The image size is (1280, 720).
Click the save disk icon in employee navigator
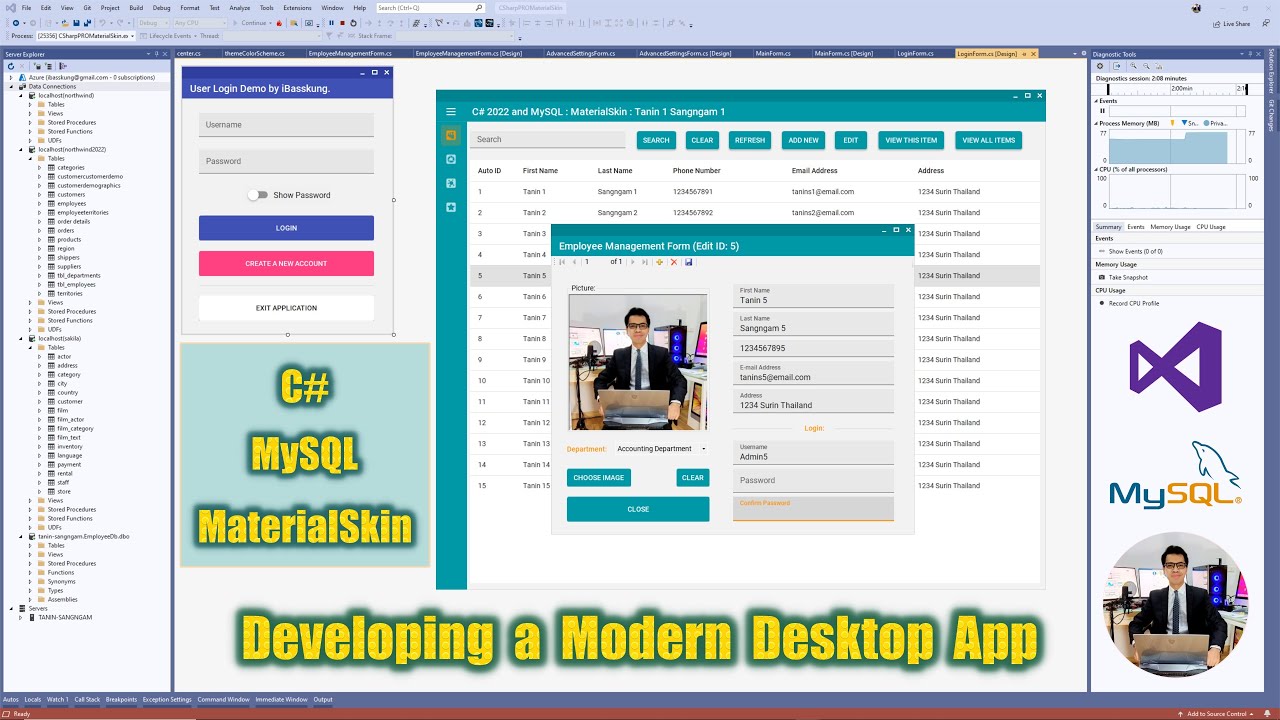(x=688, y=262)
